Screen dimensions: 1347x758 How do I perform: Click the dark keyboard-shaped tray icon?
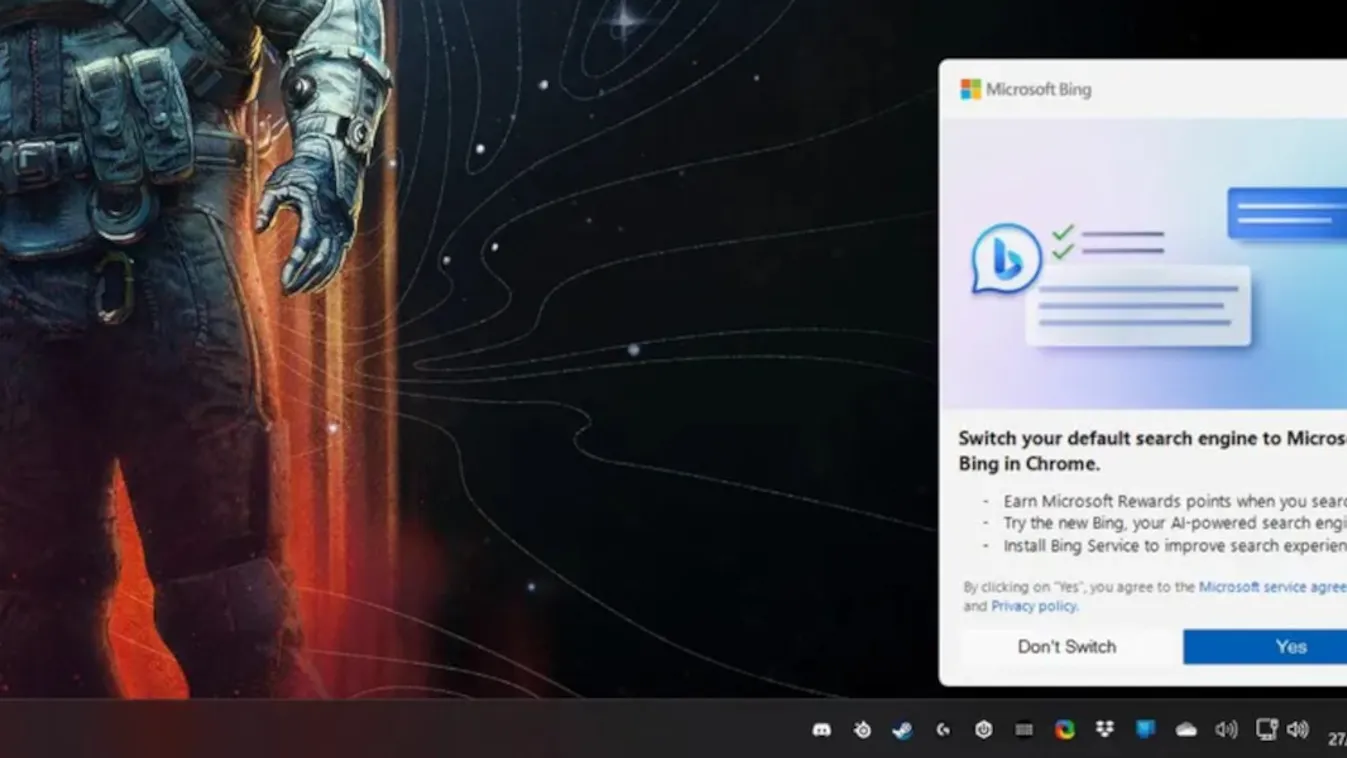pyautogui.click(x=1023, y=730)
